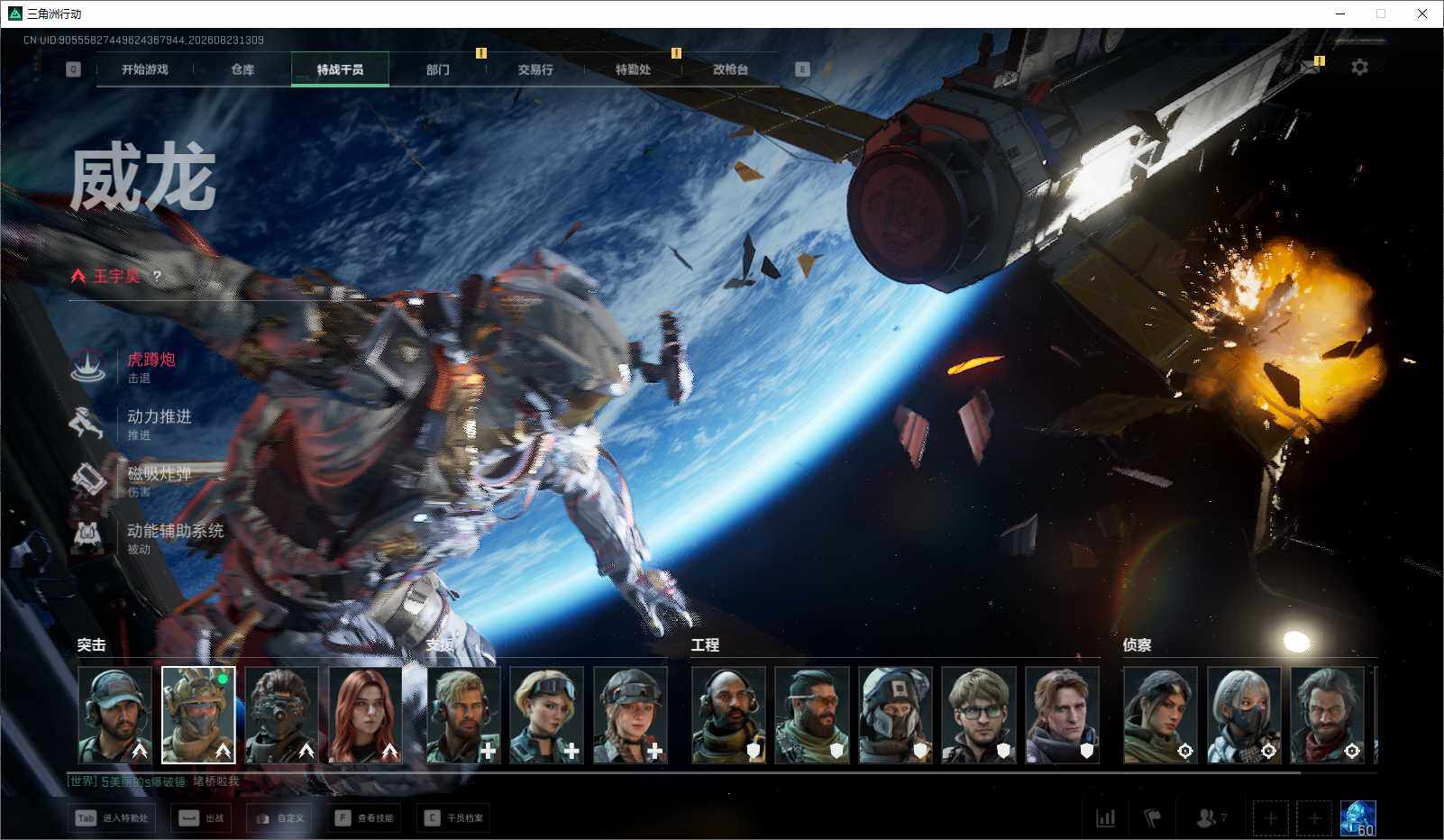Switch to the 特战干员 tab
Image resolution: width=1444 pixels, height=840 pixels.
coord(340,69)
